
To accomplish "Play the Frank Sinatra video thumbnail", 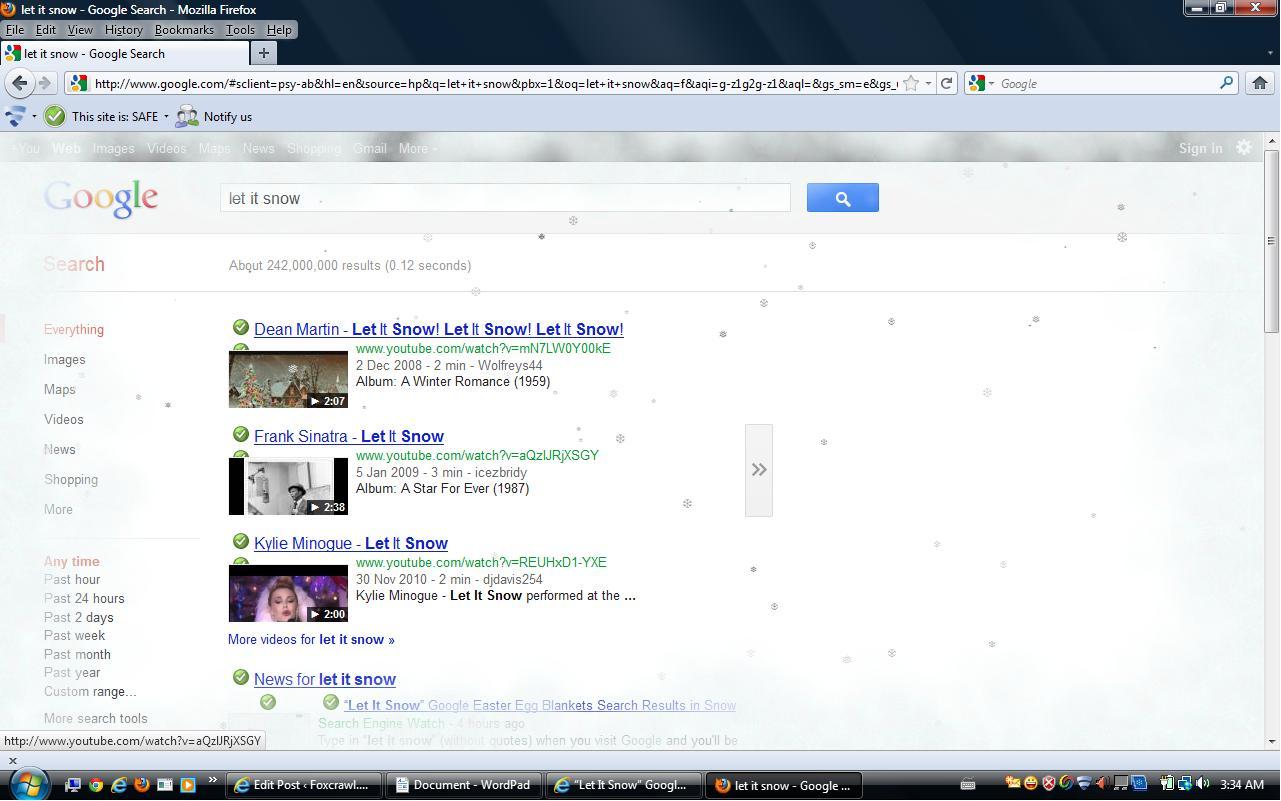I will click(x=288, y=486).
